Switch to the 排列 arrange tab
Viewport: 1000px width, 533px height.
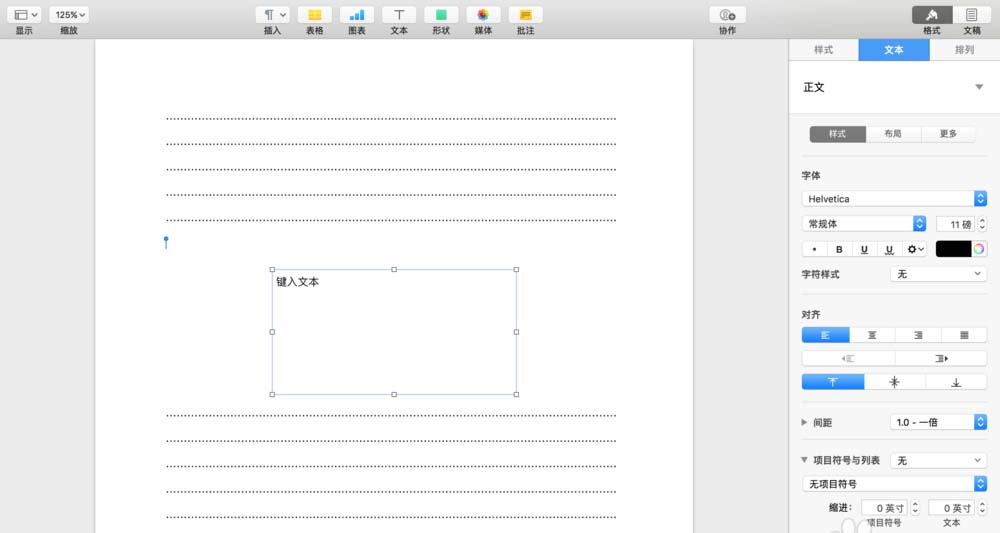(964, 50)
